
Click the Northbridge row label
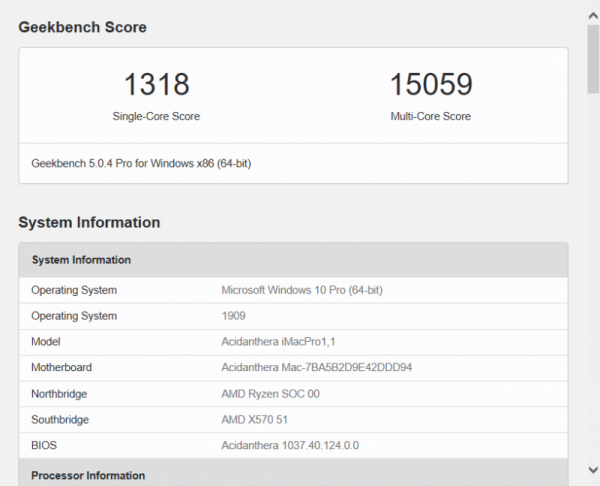(x=59, y=394)
